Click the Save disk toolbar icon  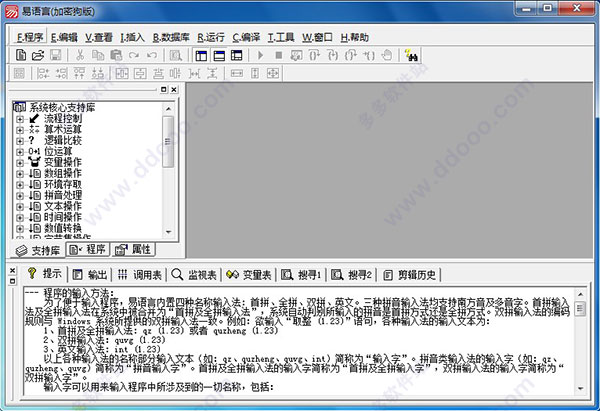point(55,55)
